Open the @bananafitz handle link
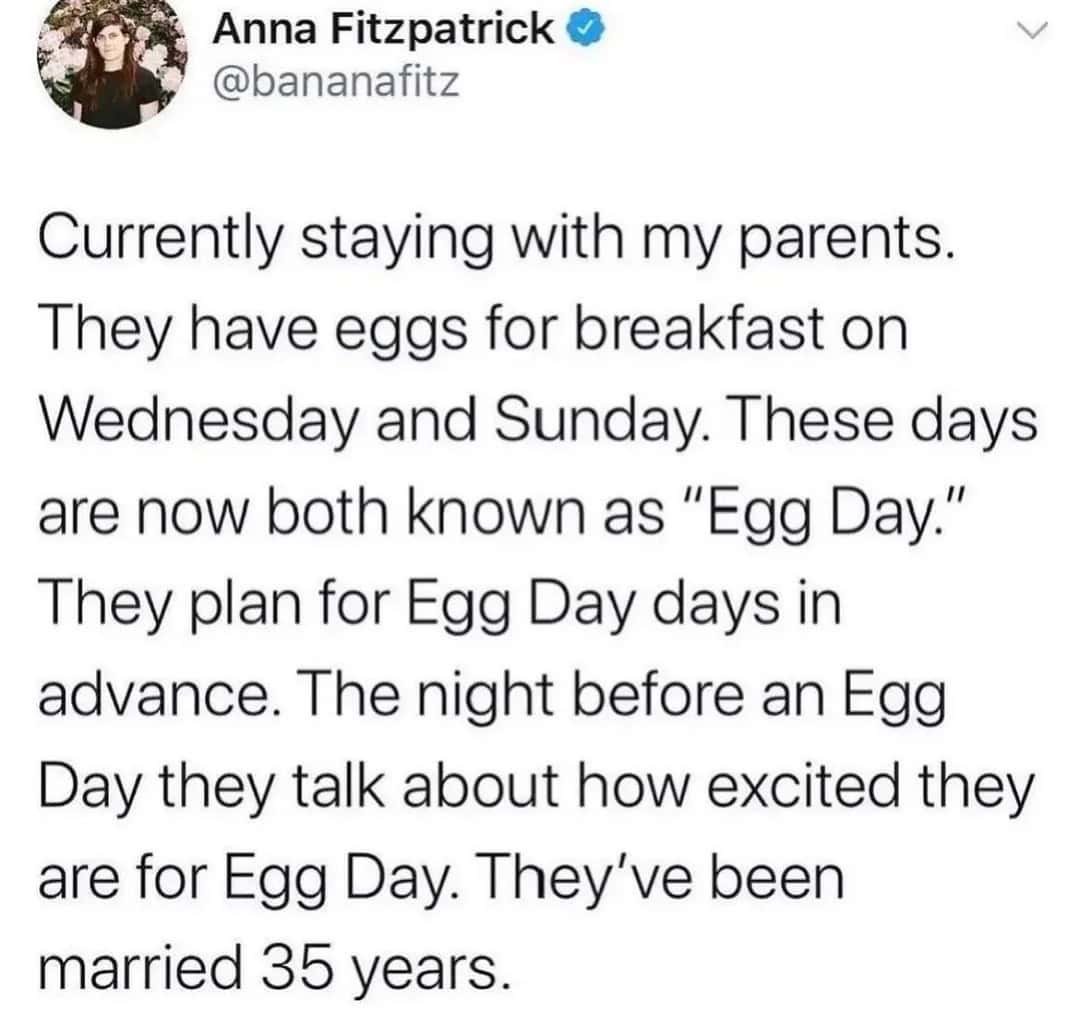Viewport: 1080px width, 1019px height. [x=335, y=83]
